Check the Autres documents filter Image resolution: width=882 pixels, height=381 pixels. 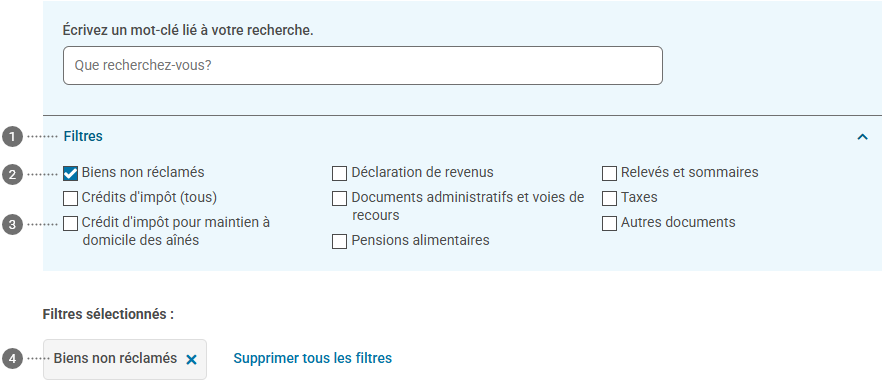pos(609,223)
